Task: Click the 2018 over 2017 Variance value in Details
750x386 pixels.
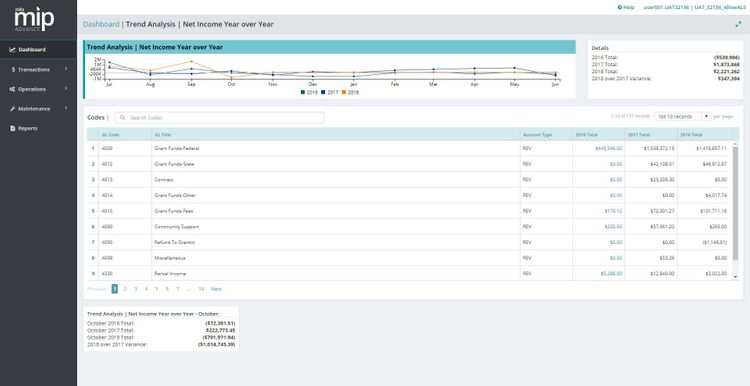Action: [728, 78]
